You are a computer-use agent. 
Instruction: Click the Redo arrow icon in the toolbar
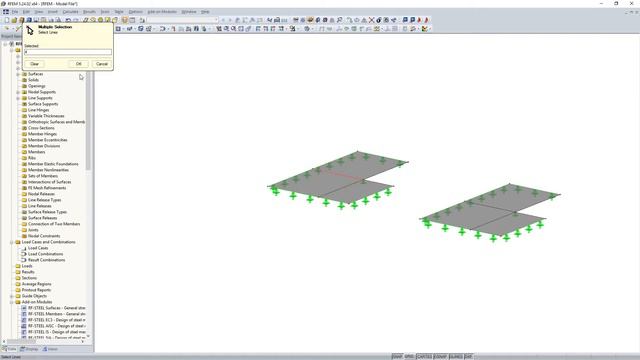(76, 20)
